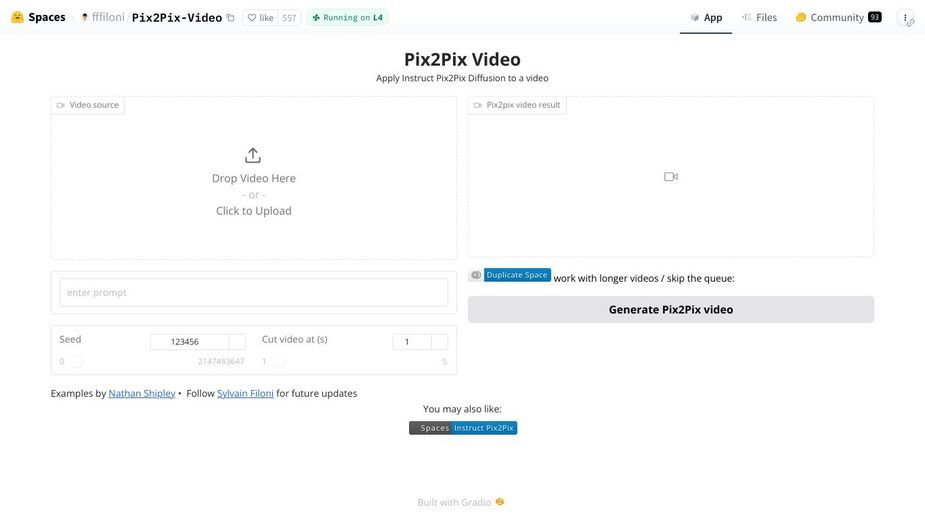Switch to the App tab
The height and width of the screenshot is (520, 925).
[706, 18]
